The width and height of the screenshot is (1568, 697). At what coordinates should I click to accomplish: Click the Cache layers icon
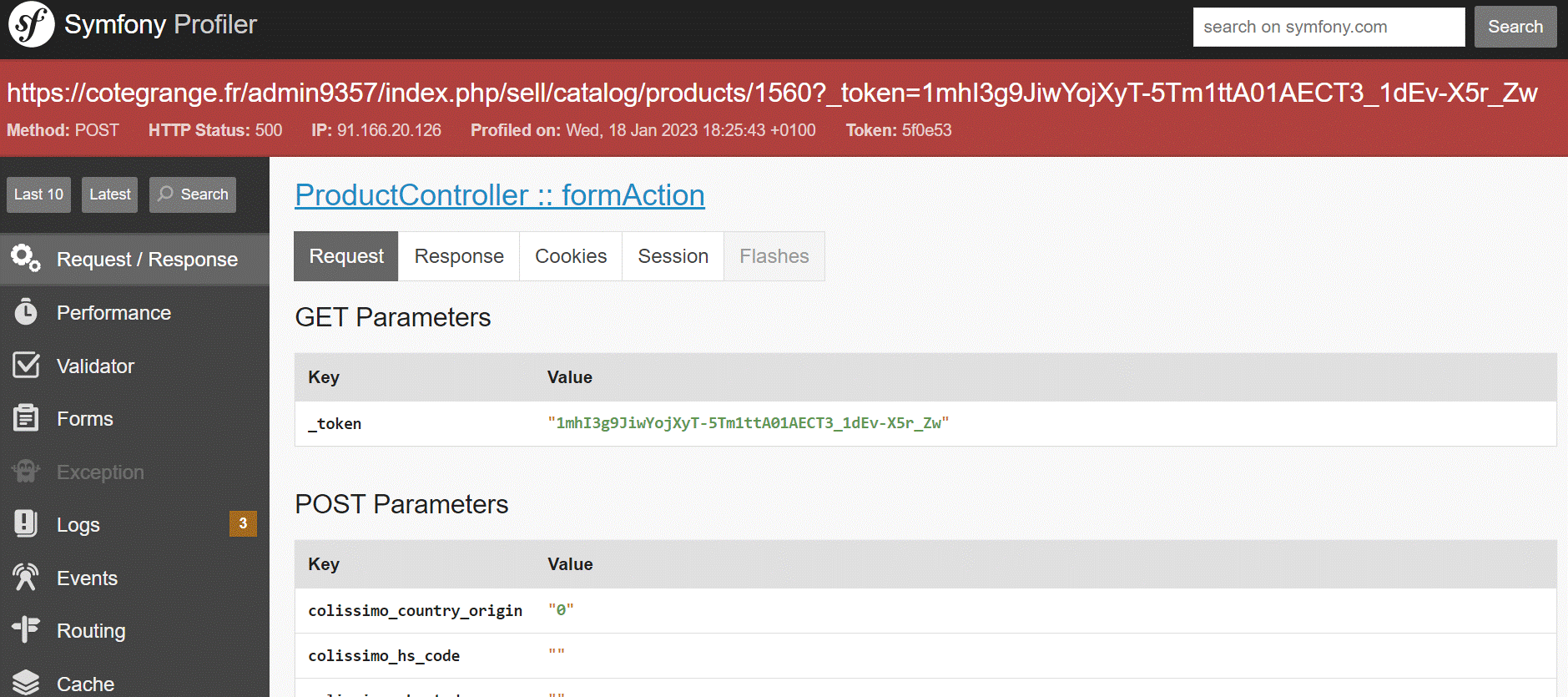click(x=26, y=683)
